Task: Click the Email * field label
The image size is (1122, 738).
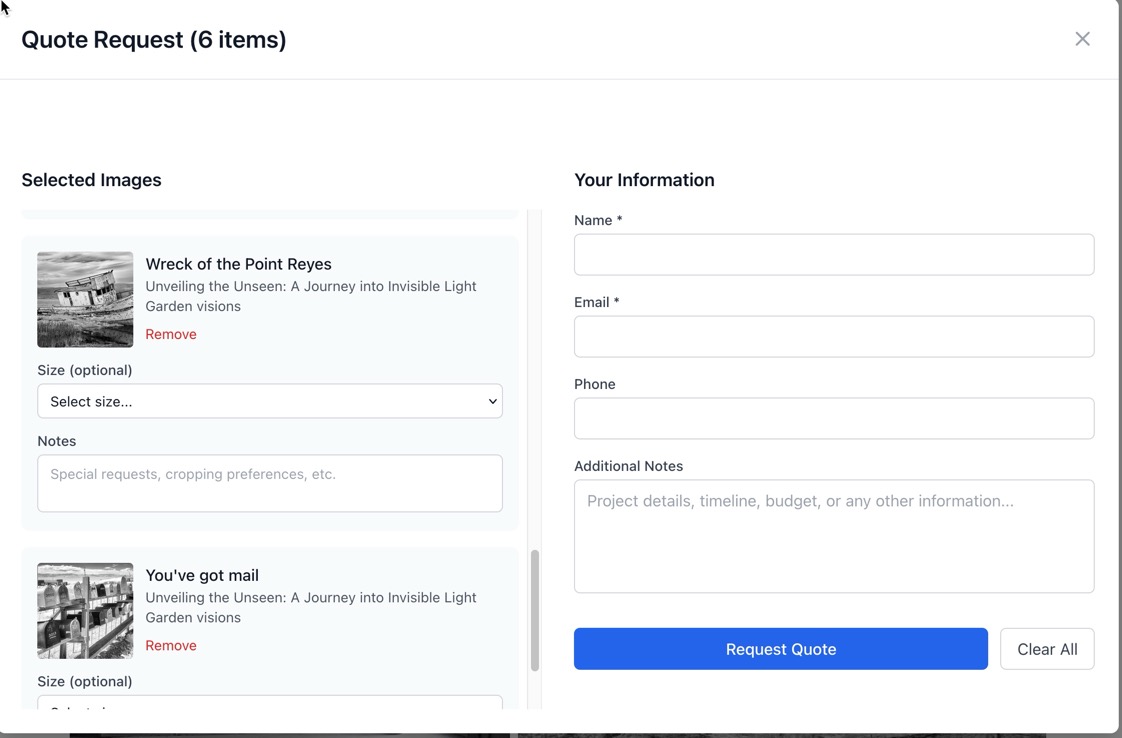Action: (x=596, y=302)
